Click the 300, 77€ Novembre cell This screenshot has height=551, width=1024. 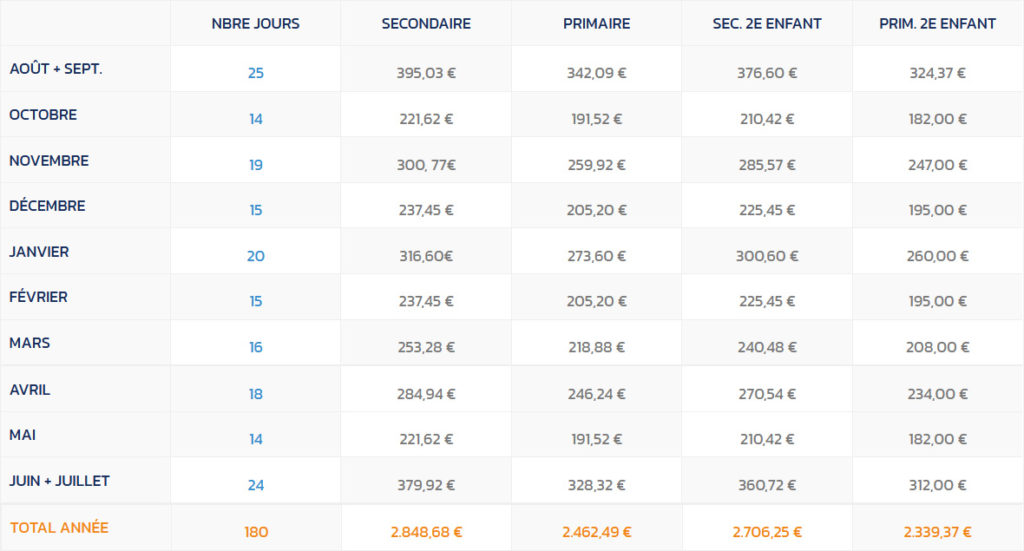[x=426, y=165]
